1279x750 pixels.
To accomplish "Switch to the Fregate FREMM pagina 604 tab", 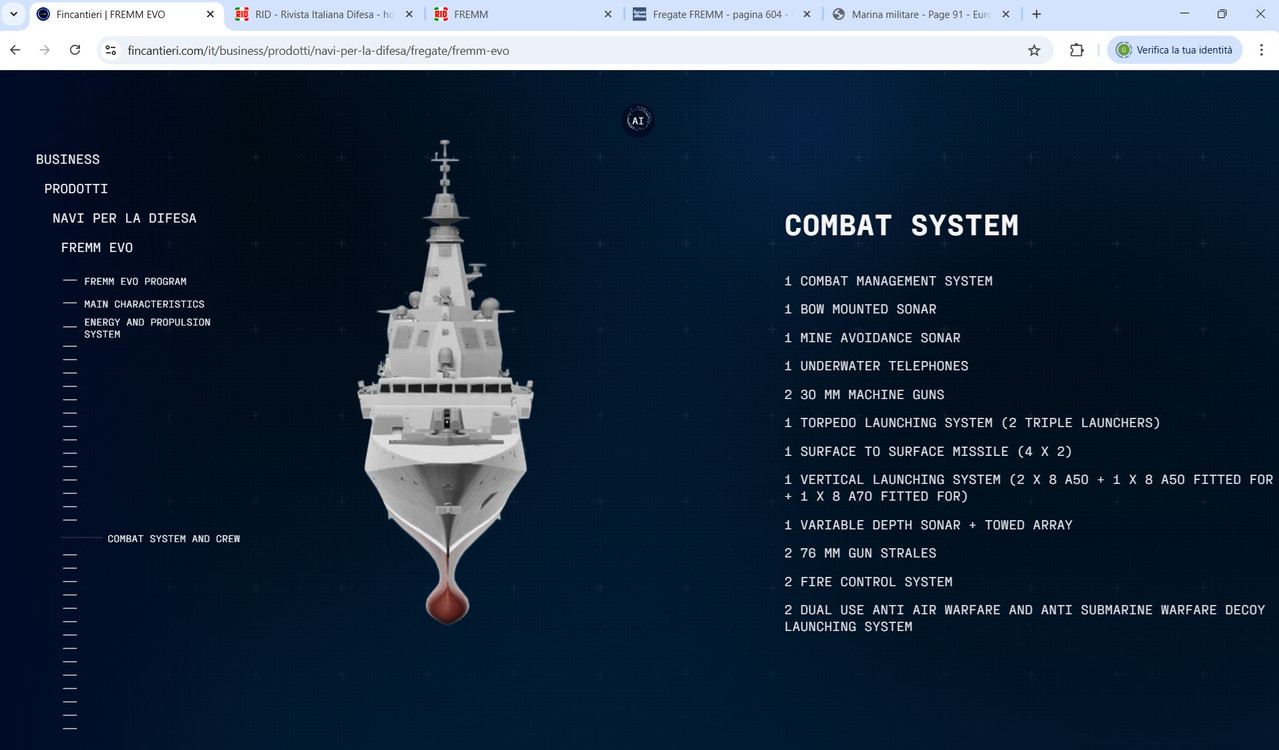I will click(722, 15).
